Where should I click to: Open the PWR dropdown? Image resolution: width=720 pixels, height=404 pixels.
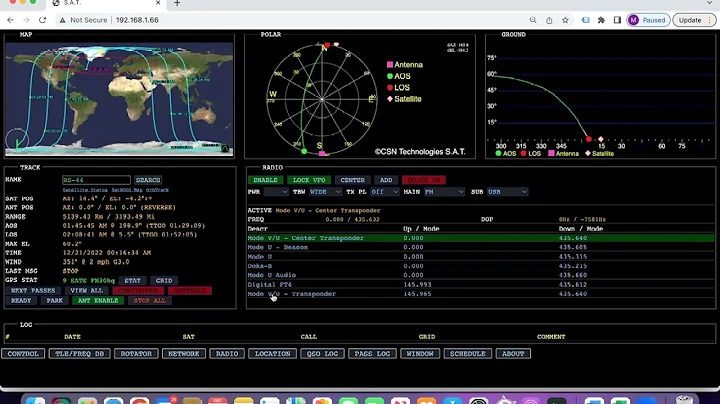pos(276,192)
